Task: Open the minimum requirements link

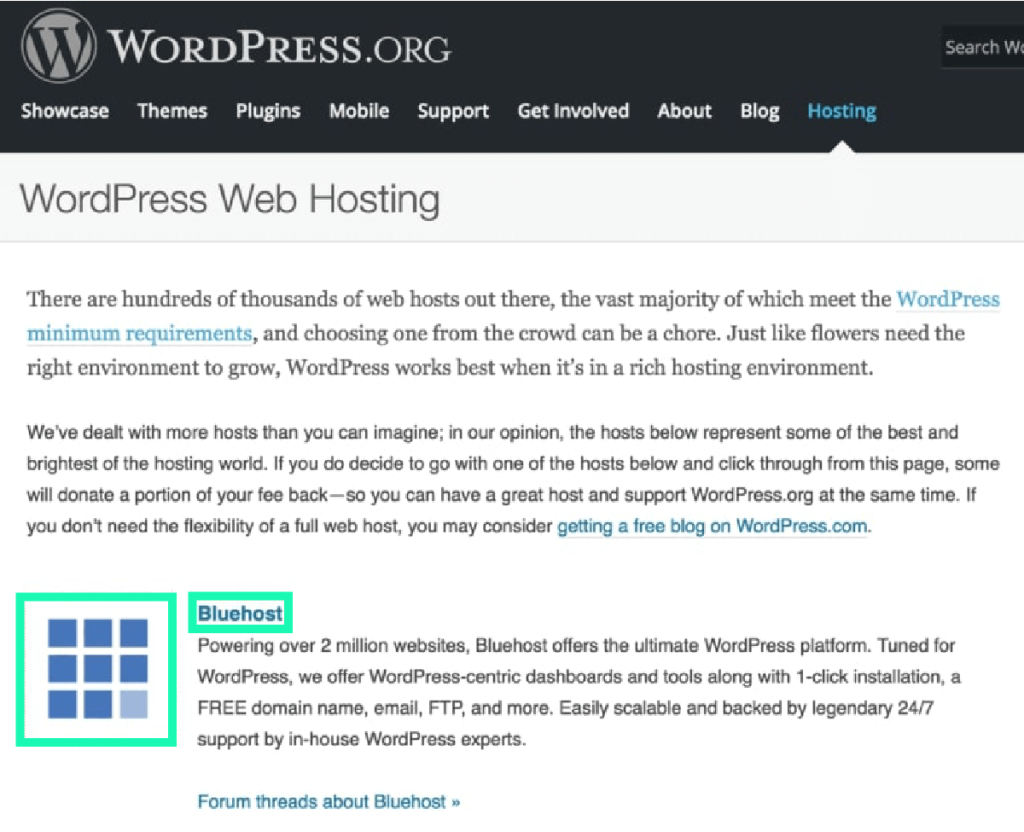Action: point(139,333)
